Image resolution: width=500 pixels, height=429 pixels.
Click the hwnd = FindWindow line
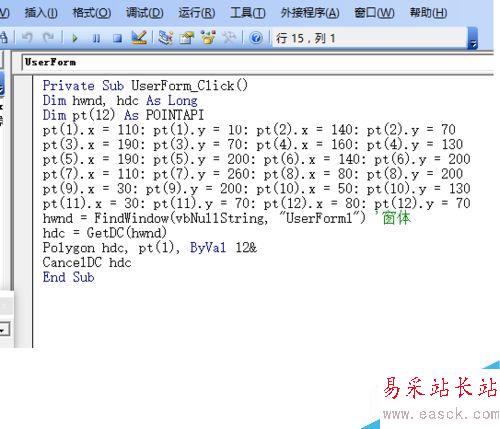coord(227,218)
